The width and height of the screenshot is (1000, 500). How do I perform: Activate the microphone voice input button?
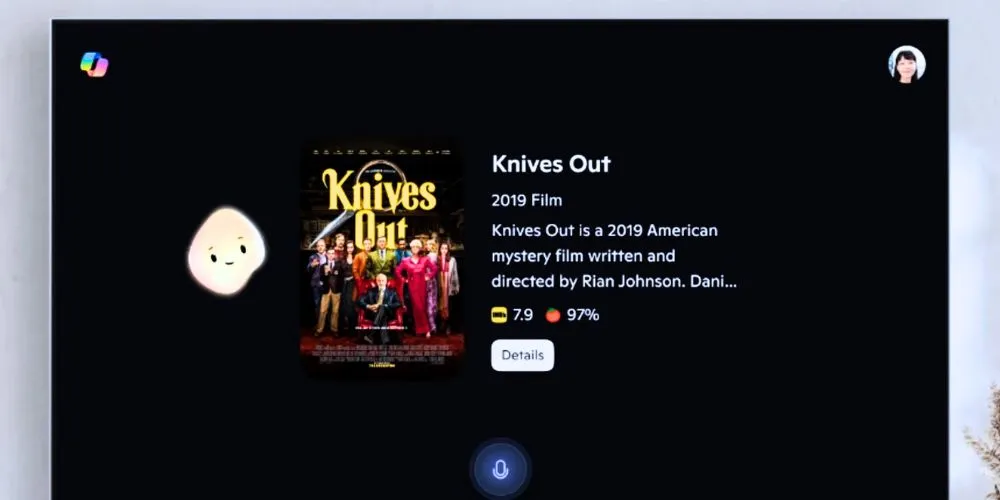(x=501, y=470)
